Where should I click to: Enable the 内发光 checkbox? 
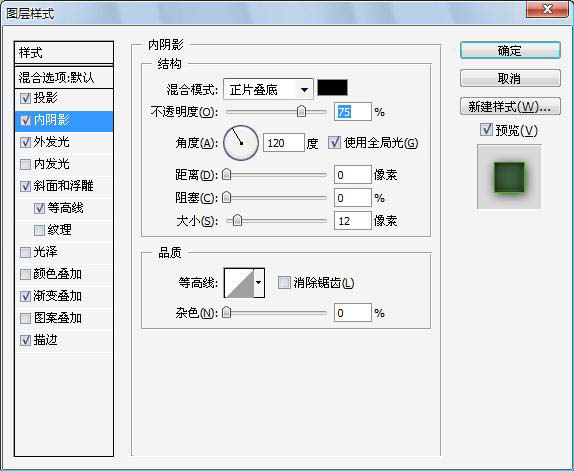(25, 164)
